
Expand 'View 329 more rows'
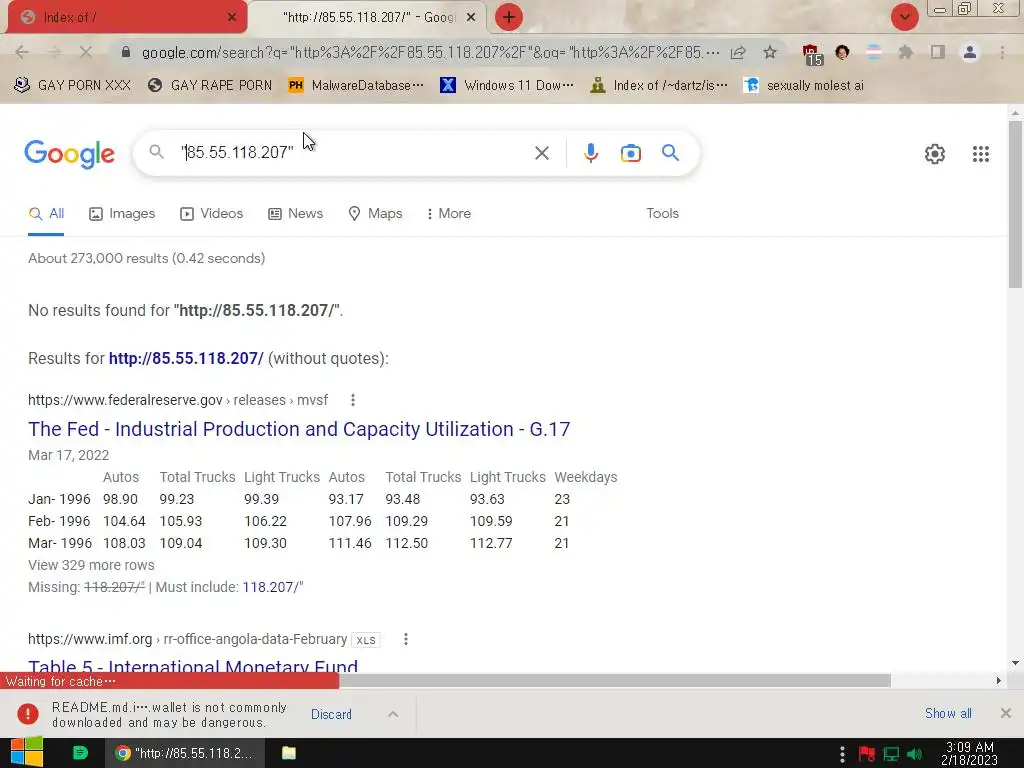[x=91, y=565]
